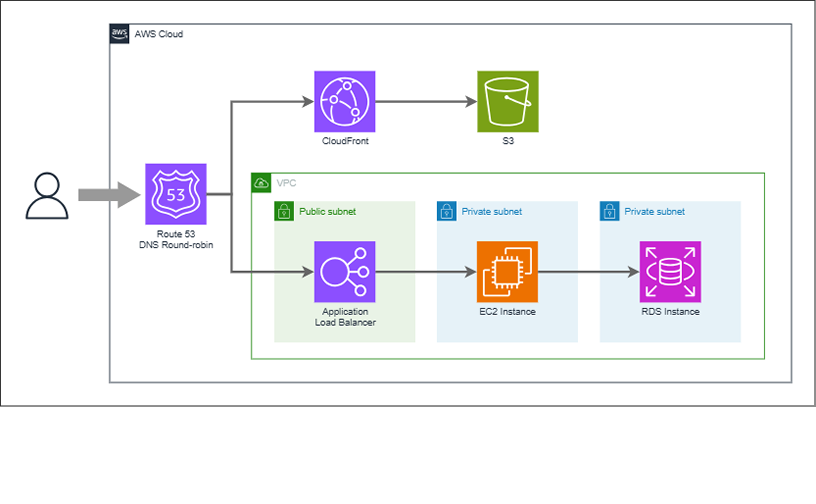The width and height of the screenshot is (816, 504).
Task: Select the Application Load Balancer icon
Action: [x=345, y=272]
